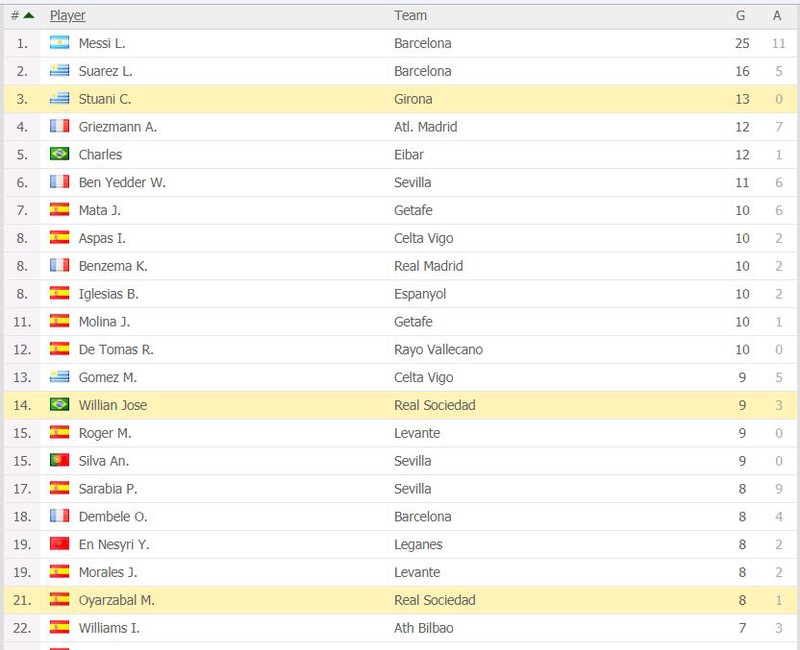This screenshot has height=650, width=800.
Task: Open Rayo Vallecano team page
Action: 438,349
